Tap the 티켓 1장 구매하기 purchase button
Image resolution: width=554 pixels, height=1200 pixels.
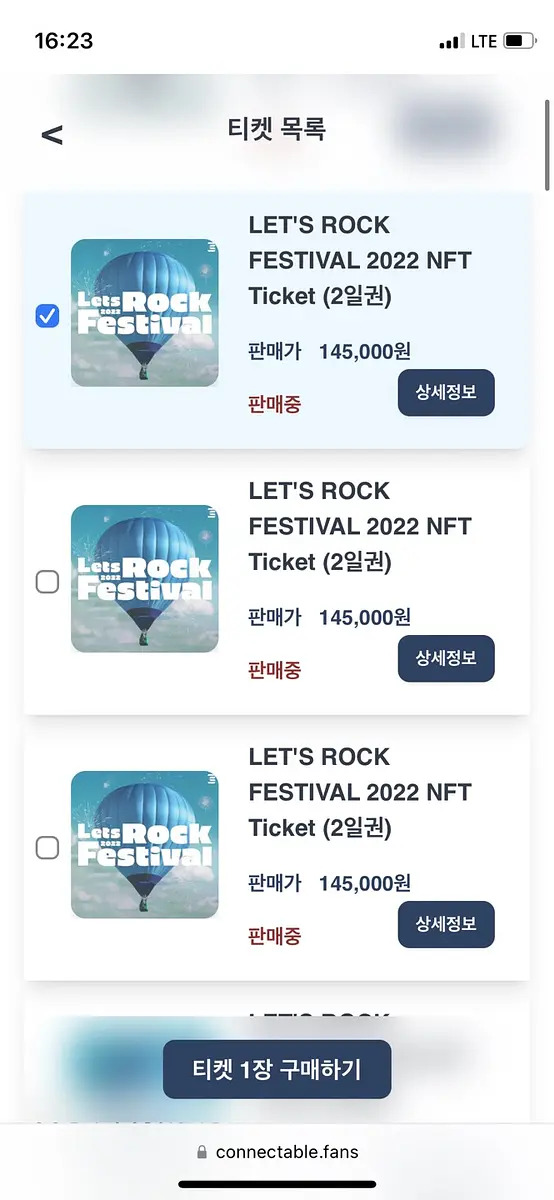(x=277, y=1069)
